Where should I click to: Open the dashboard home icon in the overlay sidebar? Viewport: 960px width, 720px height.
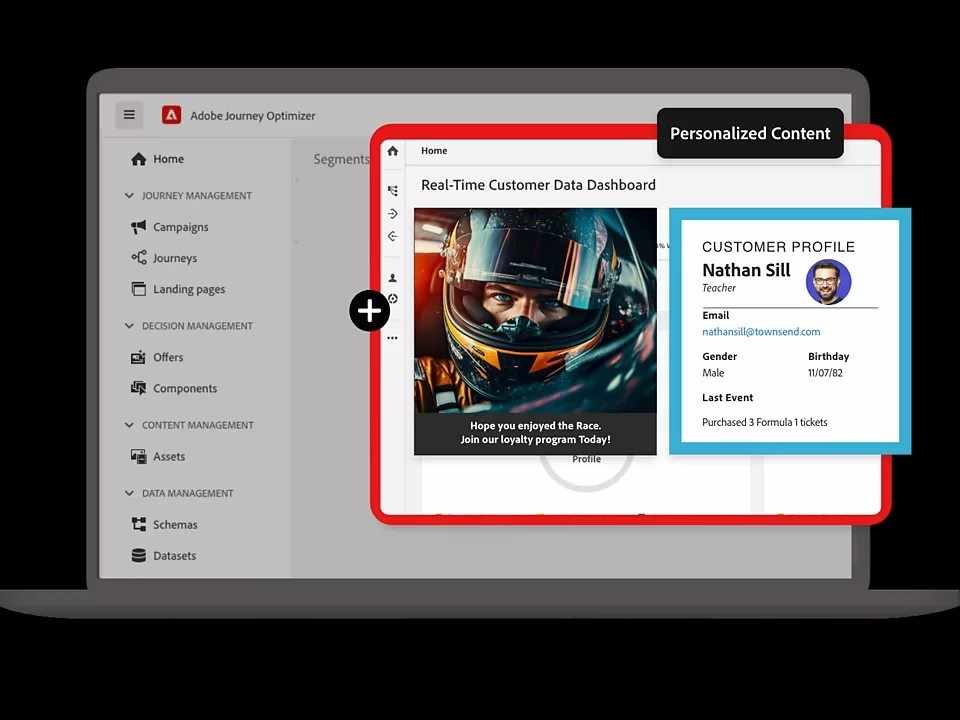click(393, 151)
